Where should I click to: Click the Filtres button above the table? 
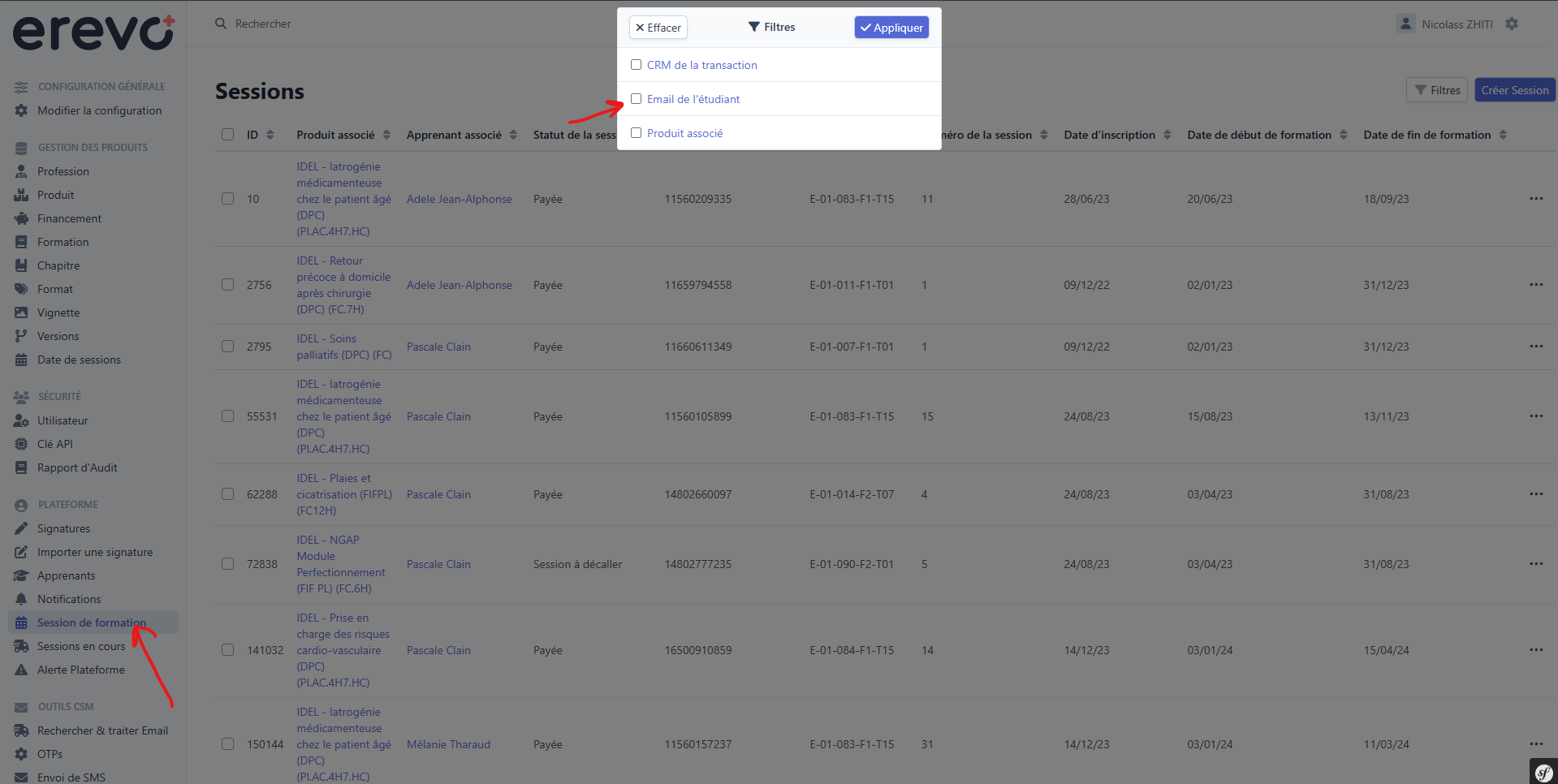click(x=1437, y=90)
